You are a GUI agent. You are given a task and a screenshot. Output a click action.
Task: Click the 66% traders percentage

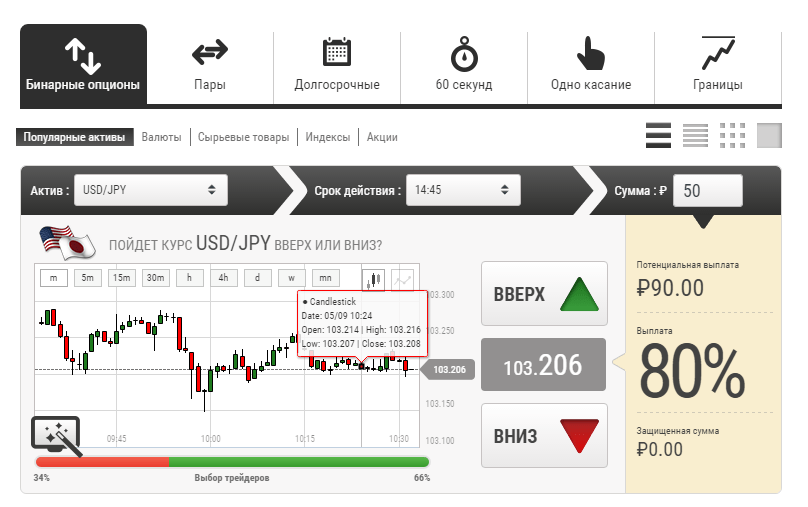pyautogui.click(x=422, y=478)
